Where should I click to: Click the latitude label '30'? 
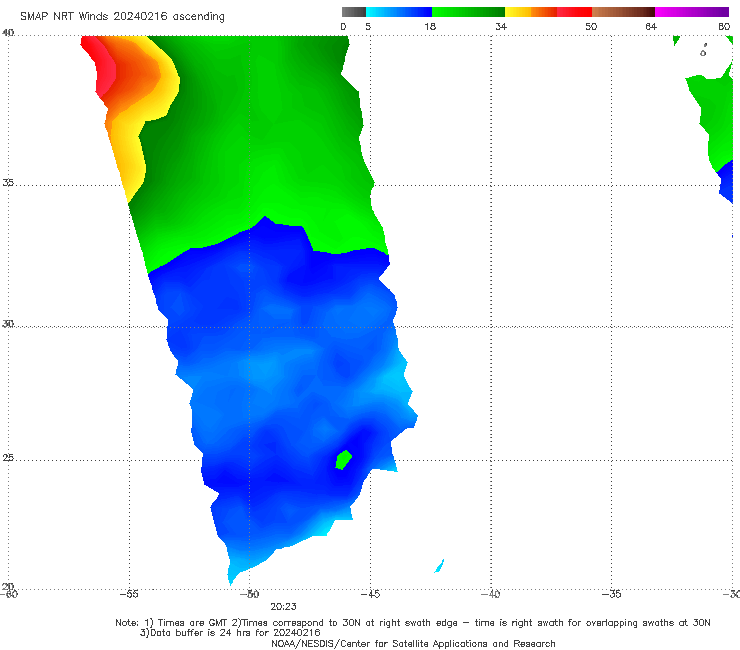(x=8, y=324)
